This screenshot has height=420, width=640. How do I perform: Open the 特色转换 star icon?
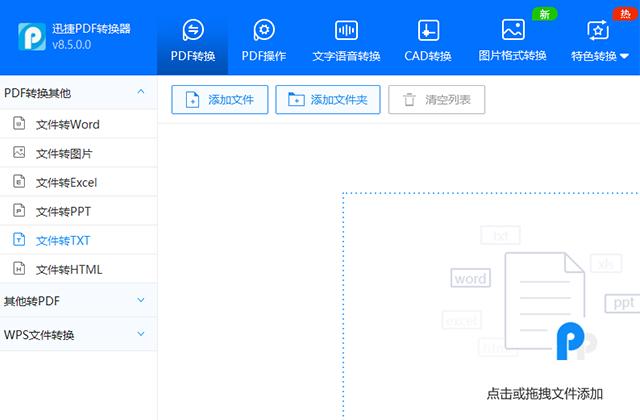598,31
